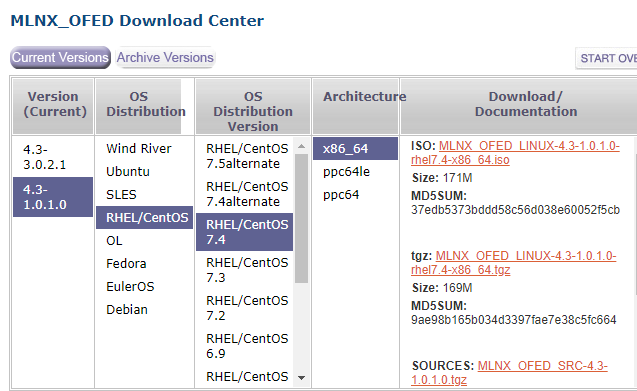
Task: Click the MLNX_OFED Download Center heading
Action: coord(137,20)
